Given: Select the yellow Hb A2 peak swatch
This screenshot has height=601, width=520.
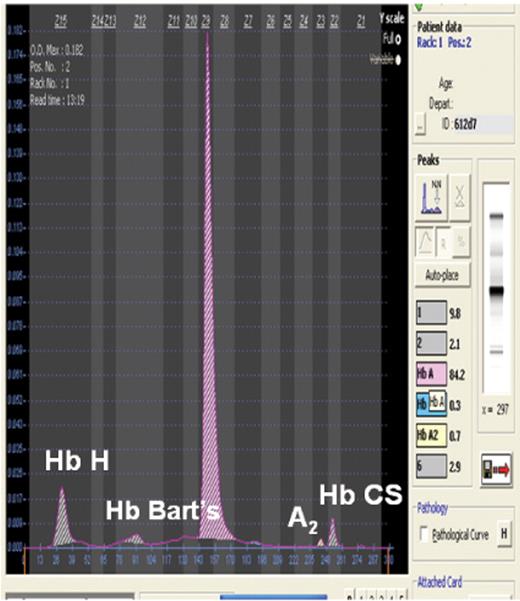Looking at the screenshot, I should (431, 435).
